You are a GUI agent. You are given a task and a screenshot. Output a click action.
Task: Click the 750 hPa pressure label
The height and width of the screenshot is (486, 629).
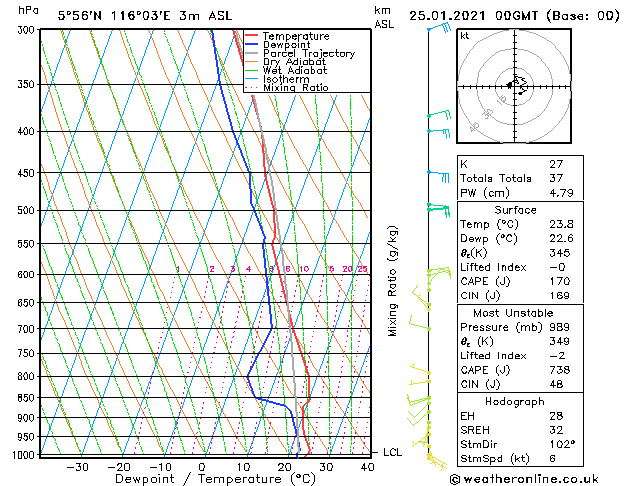click(28, 353)
